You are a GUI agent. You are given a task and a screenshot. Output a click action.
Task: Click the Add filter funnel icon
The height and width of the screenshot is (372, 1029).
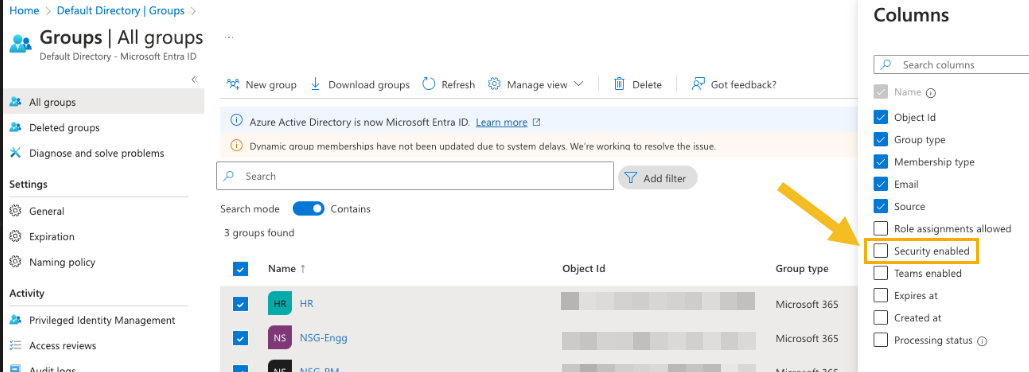[x=631, y=178]
